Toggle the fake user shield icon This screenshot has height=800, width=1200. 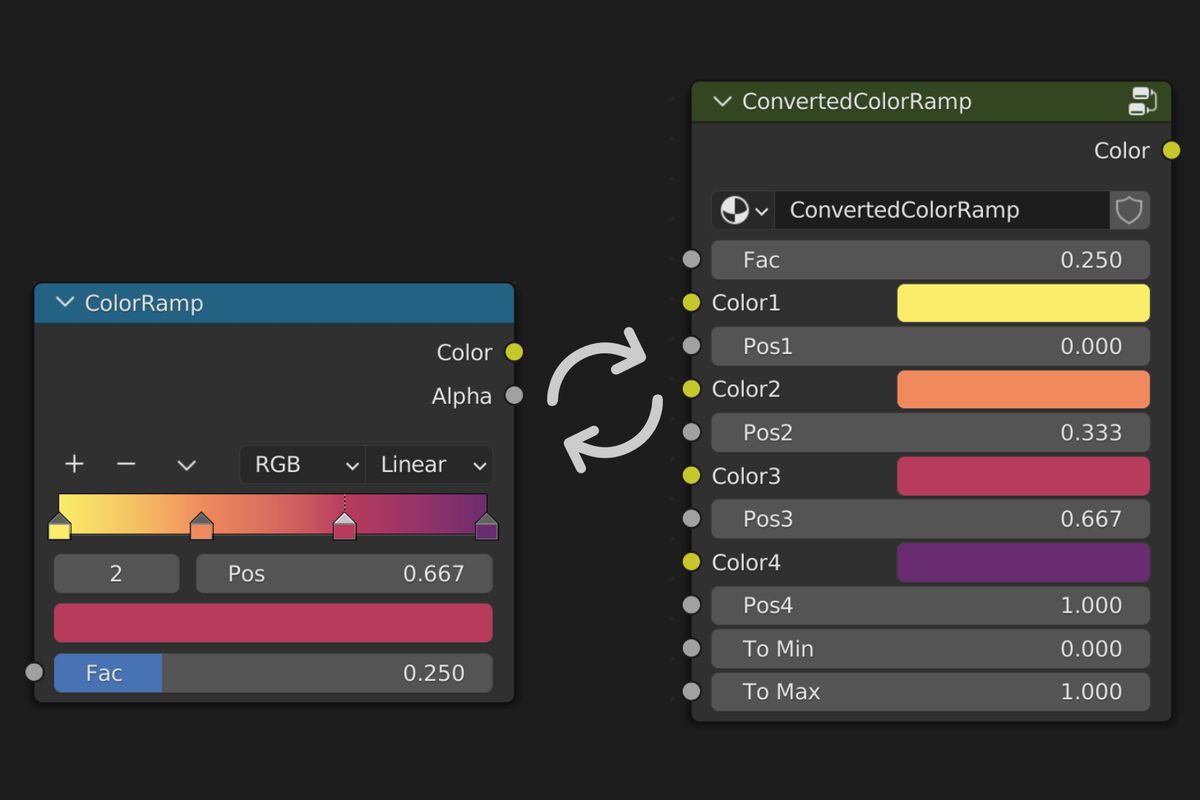[x=1129, y=210]
